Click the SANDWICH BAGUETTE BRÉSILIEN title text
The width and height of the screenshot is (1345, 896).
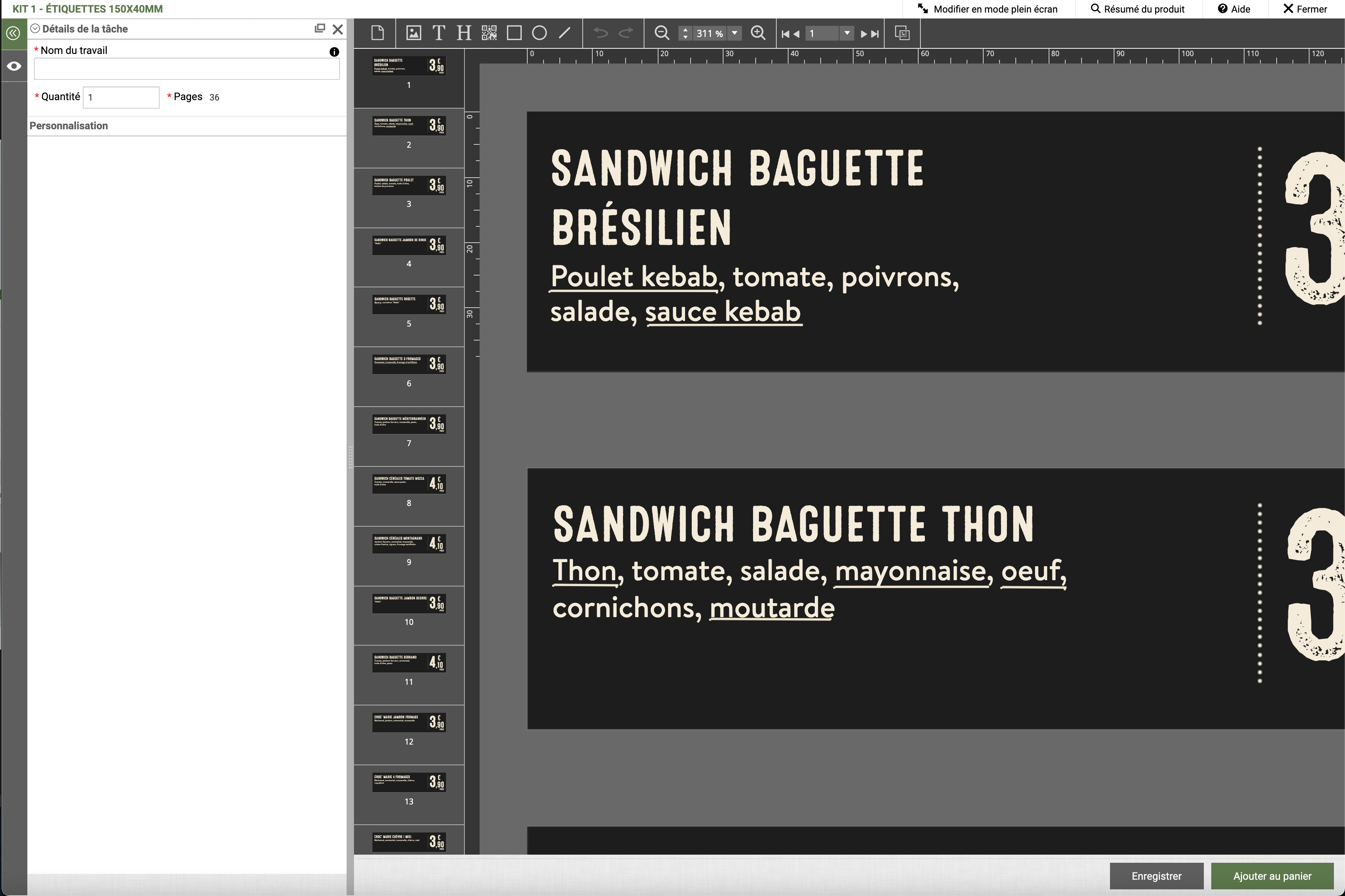738,198
